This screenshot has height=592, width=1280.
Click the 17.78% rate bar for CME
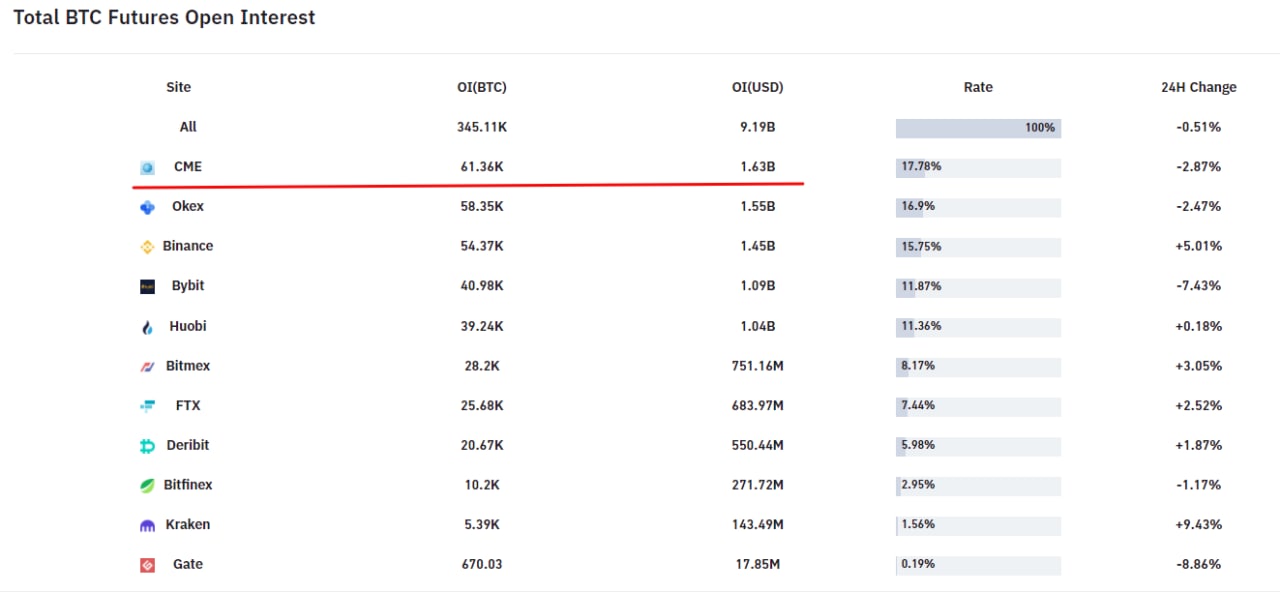click(x=978, y=168)
